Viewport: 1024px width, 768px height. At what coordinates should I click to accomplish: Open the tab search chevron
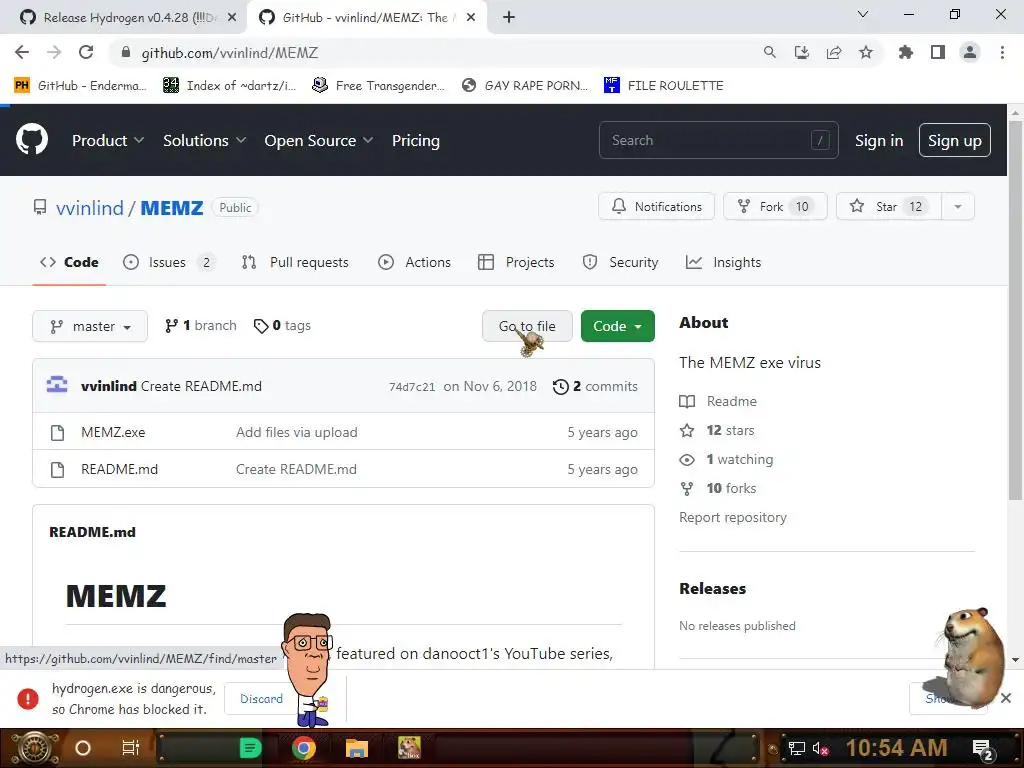863,14
